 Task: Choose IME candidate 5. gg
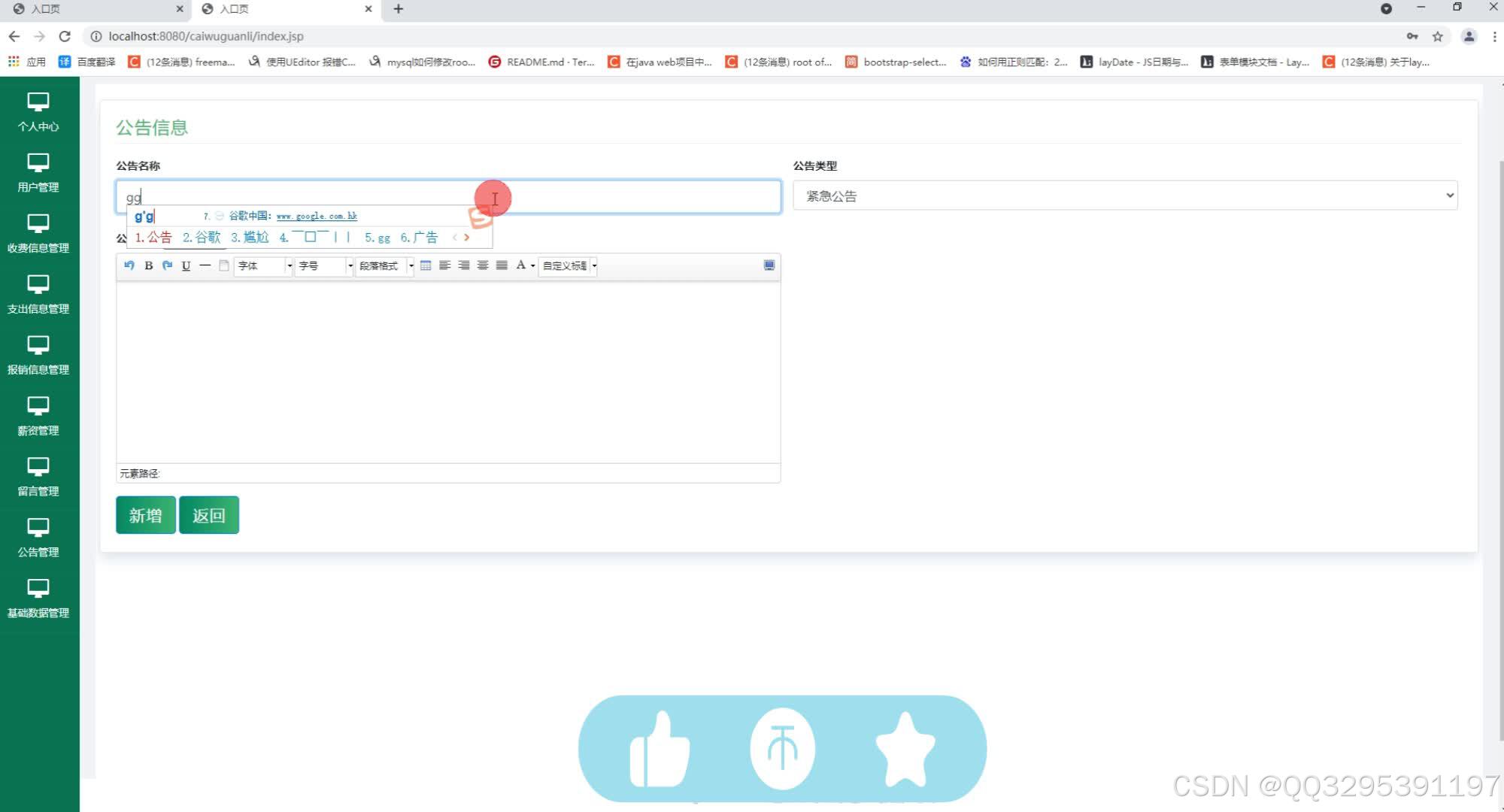(378, 237)
